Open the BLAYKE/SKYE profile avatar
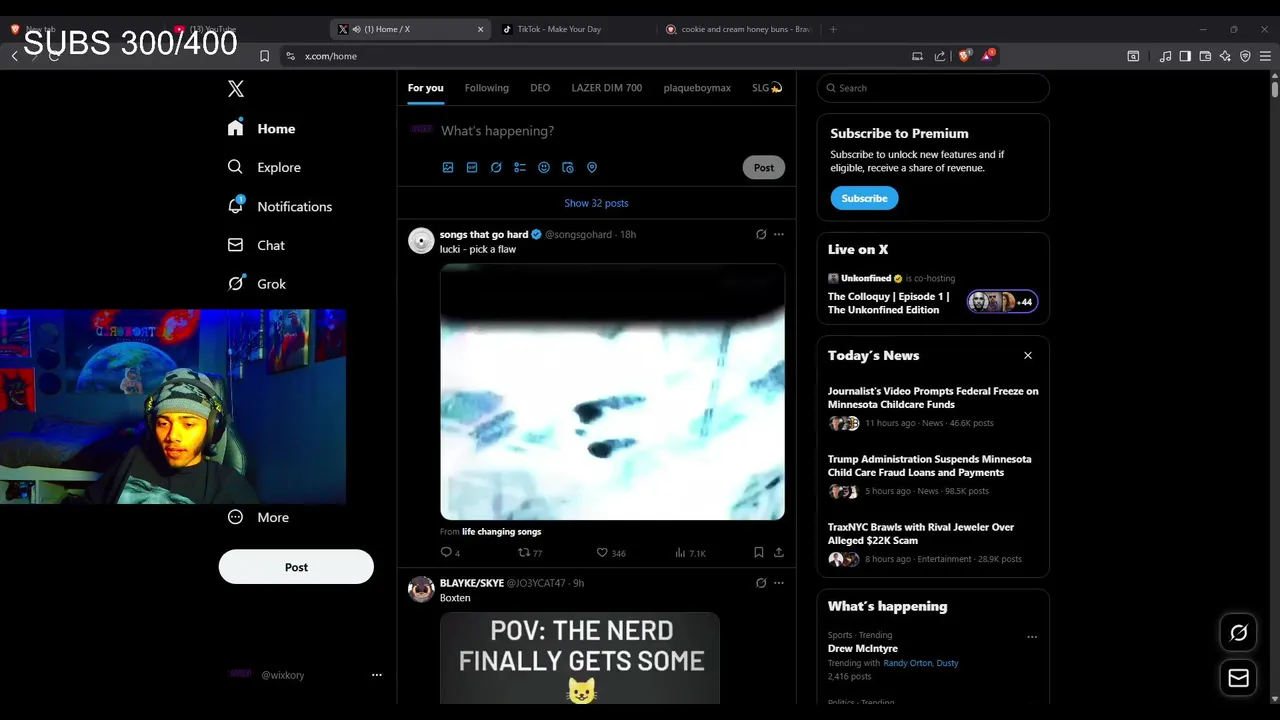 (x=421, y=589)
